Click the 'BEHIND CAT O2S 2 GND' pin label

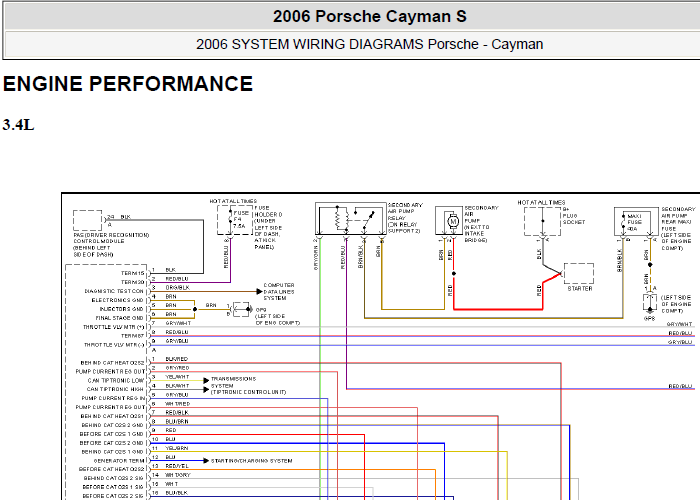point(112,425)
